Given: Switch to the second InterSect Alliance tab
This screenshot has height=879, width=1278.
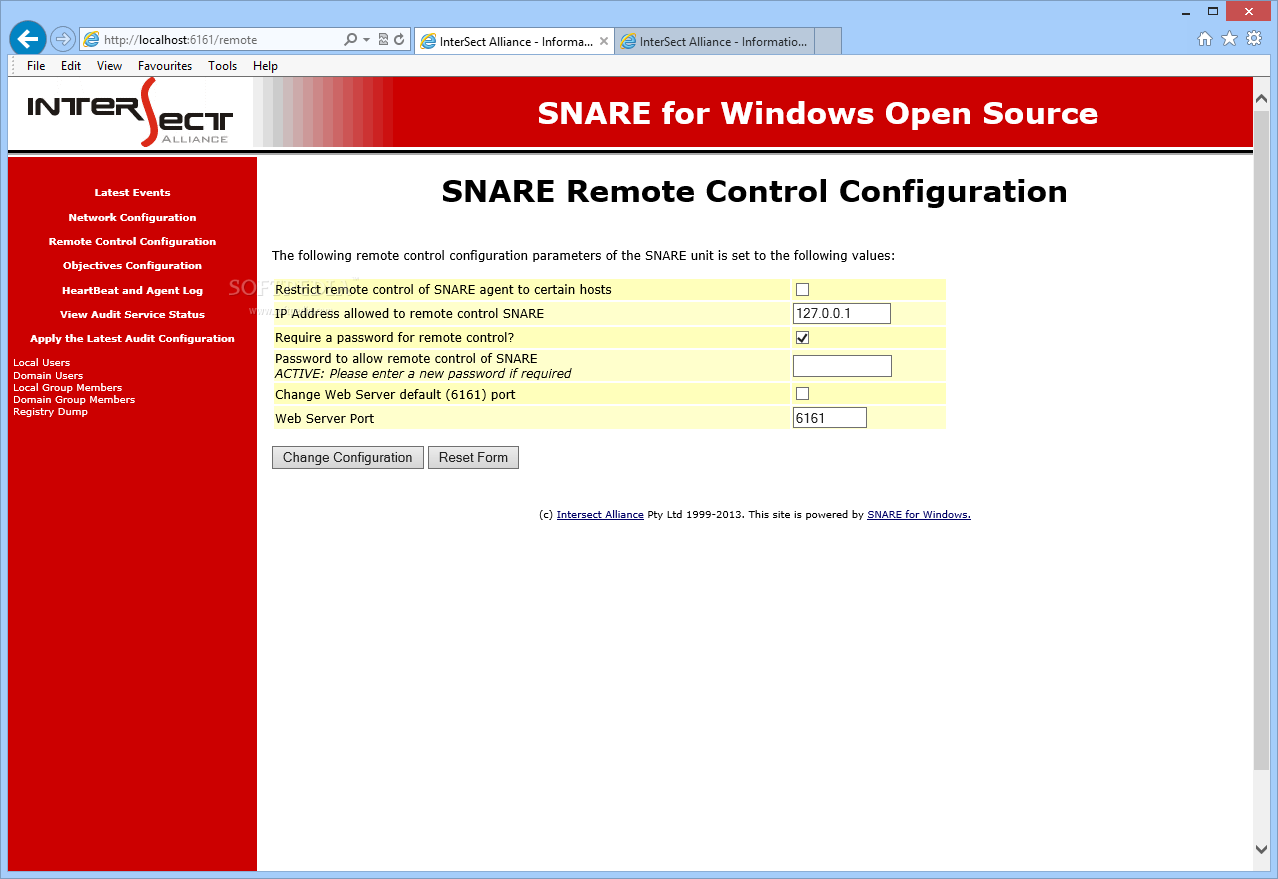Looking at the screenshot, I should click(x=714, y=41).
